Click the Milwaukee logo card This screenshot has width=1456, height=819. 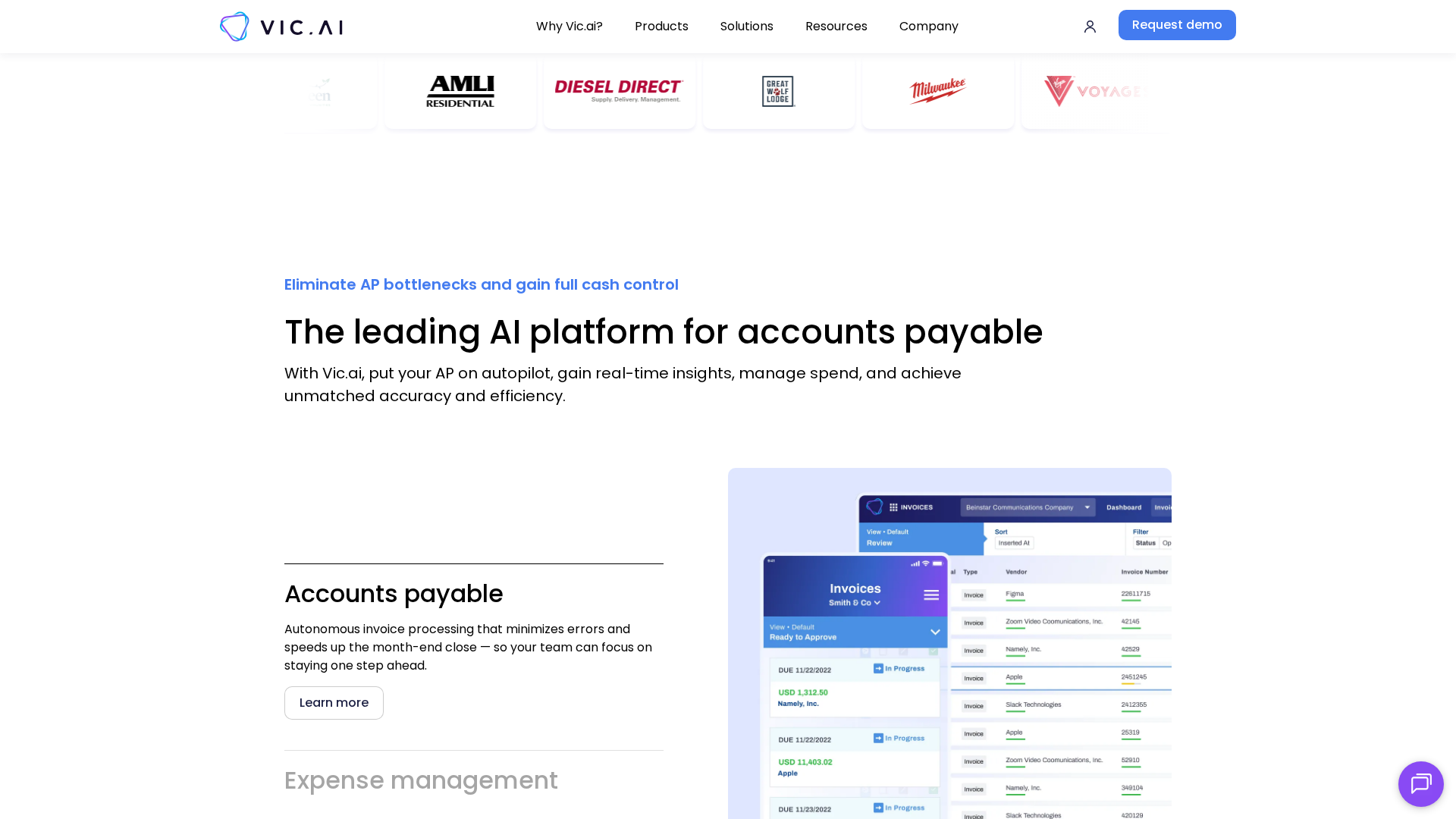(938, 92)
